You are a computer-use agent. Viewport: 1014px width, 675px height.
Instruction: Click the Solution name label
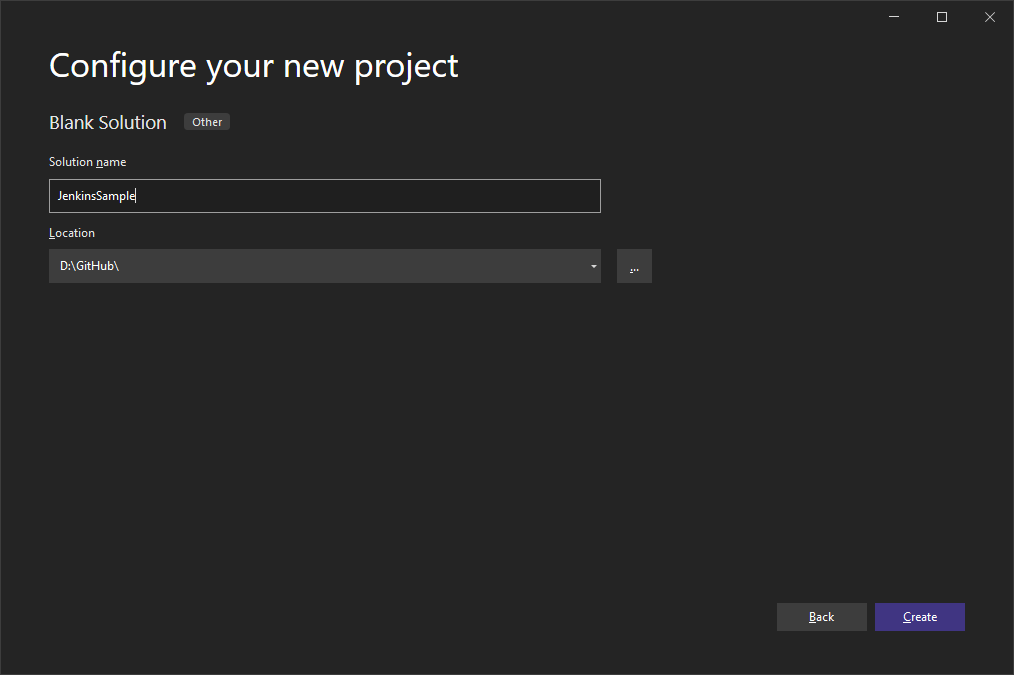87,162
